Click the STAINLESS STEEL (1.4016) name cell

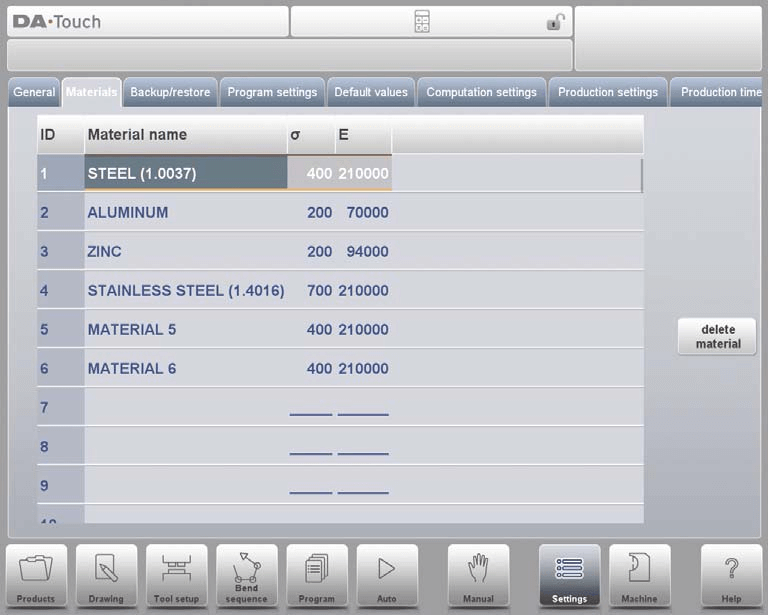click(x=186, y=291)
